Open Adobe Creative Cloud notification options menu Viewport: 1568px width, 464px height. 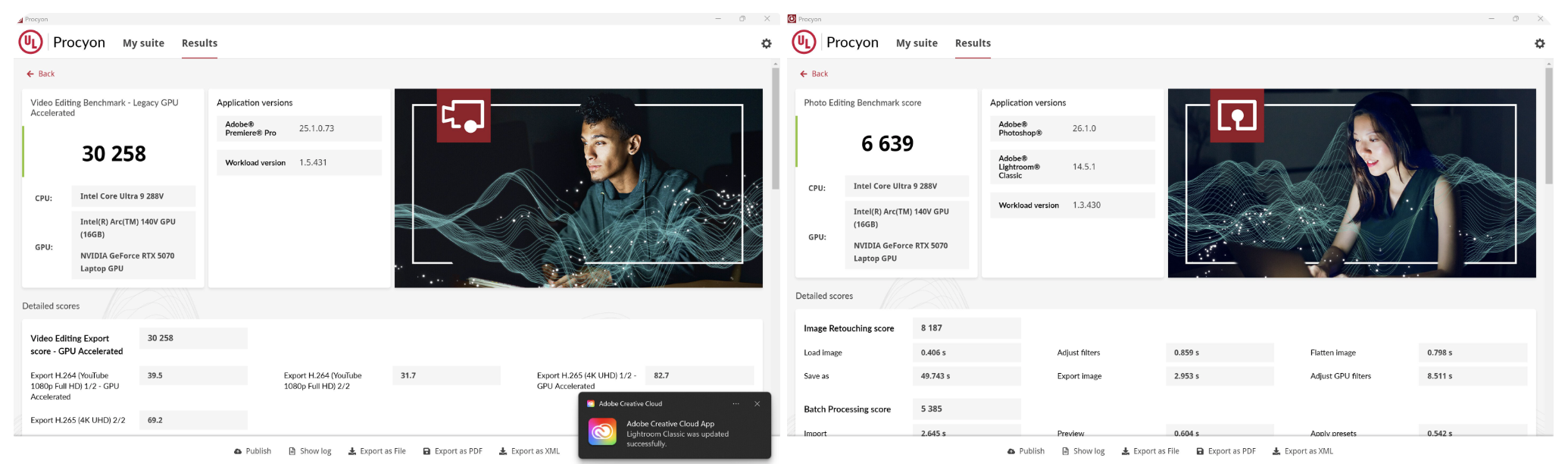(x=736, y=404)
